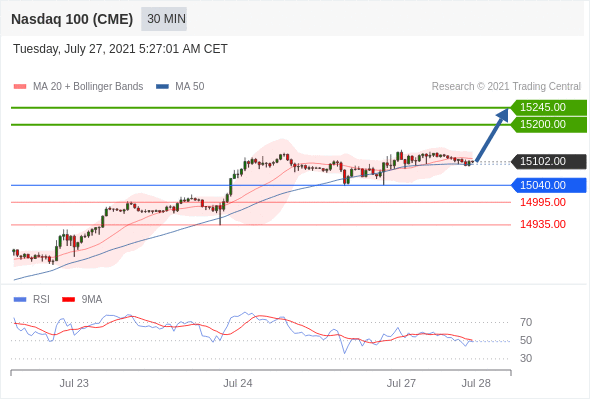The width and height of the screenshot is (590, 400).
Task: Click the 30 MIN timeframe button
Action: click(x=164, y=19)
